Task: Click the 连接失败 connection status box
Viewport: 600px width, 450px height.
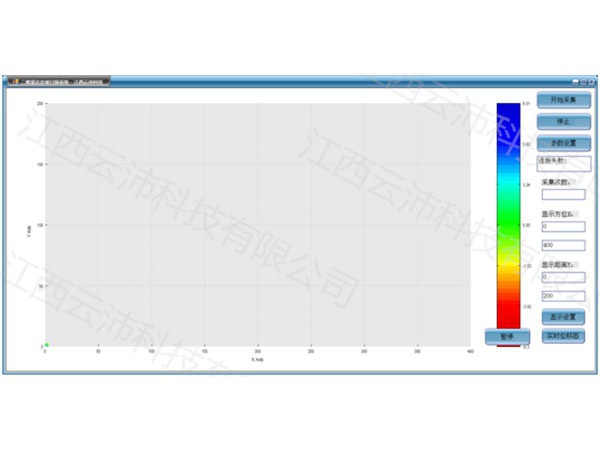Action: (564, 162)
